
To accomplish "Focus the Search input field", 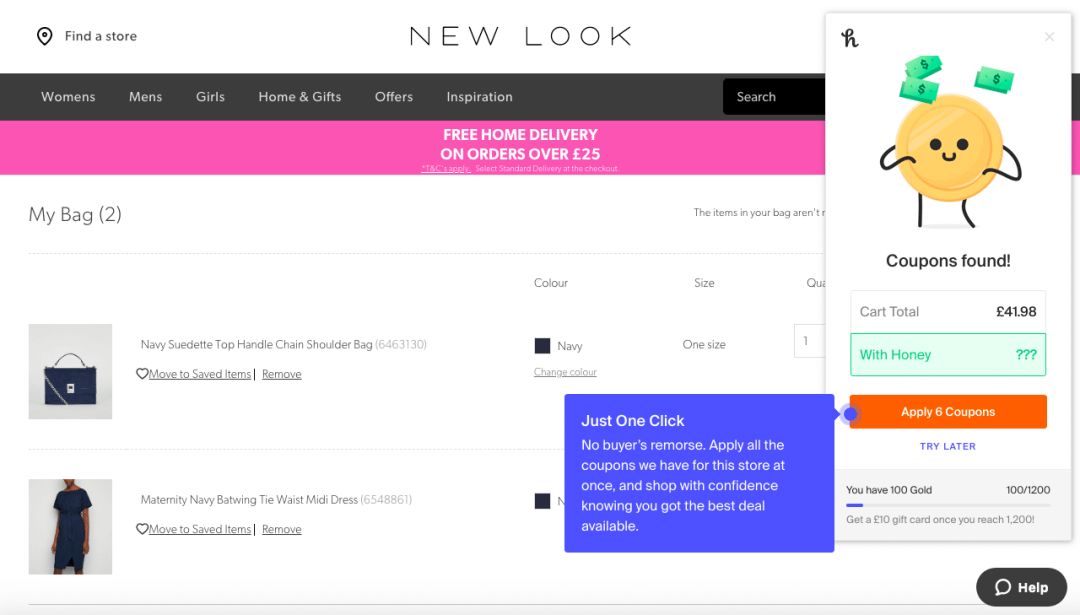I will point(774,96).
